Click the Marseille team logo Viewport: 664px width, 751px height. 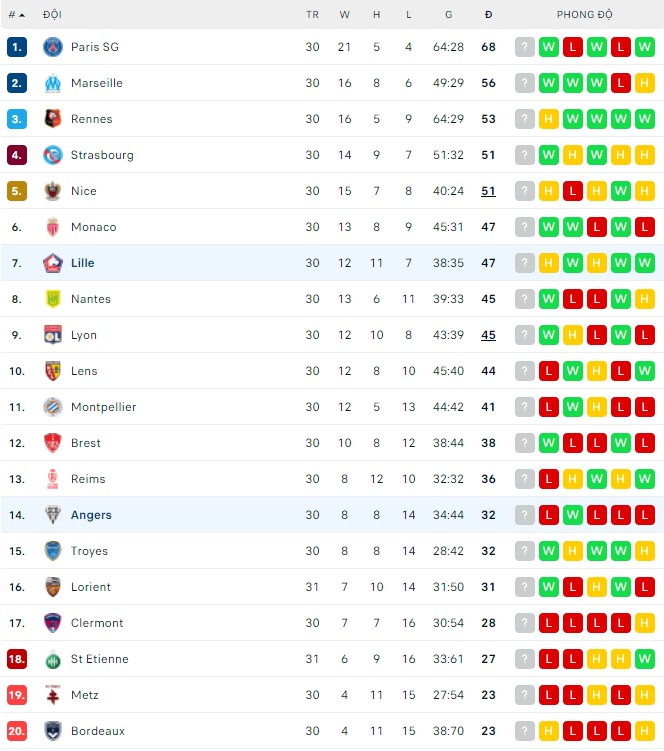(x=53, y=83)
